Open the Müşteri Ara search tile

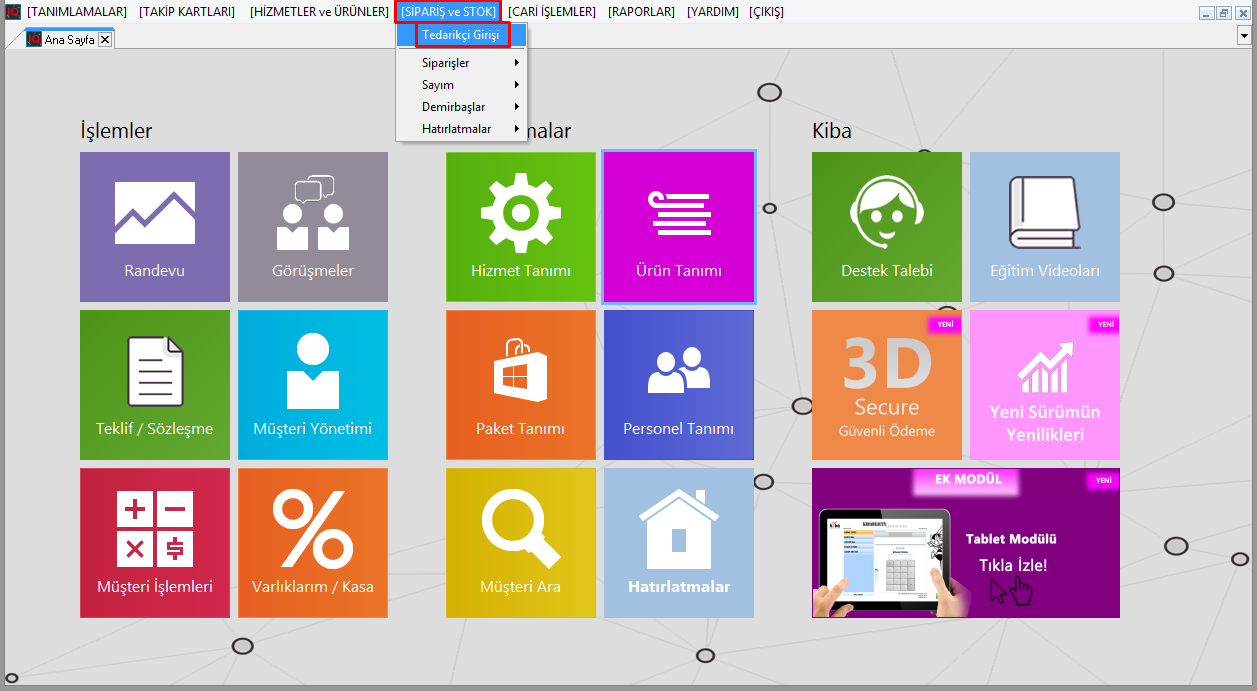pos(521,543)
